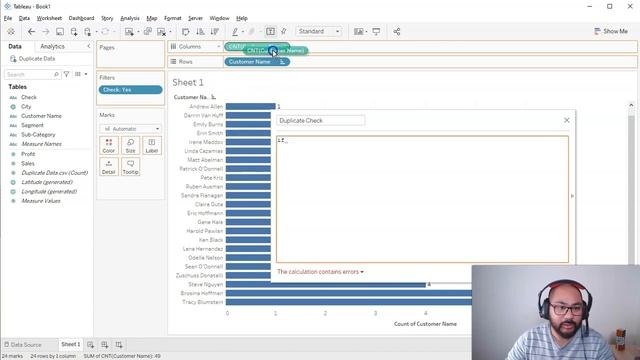Screen dimensions: 640x360
Task: Click the Duplicate Check calculation name field
Action: point(320,120)
